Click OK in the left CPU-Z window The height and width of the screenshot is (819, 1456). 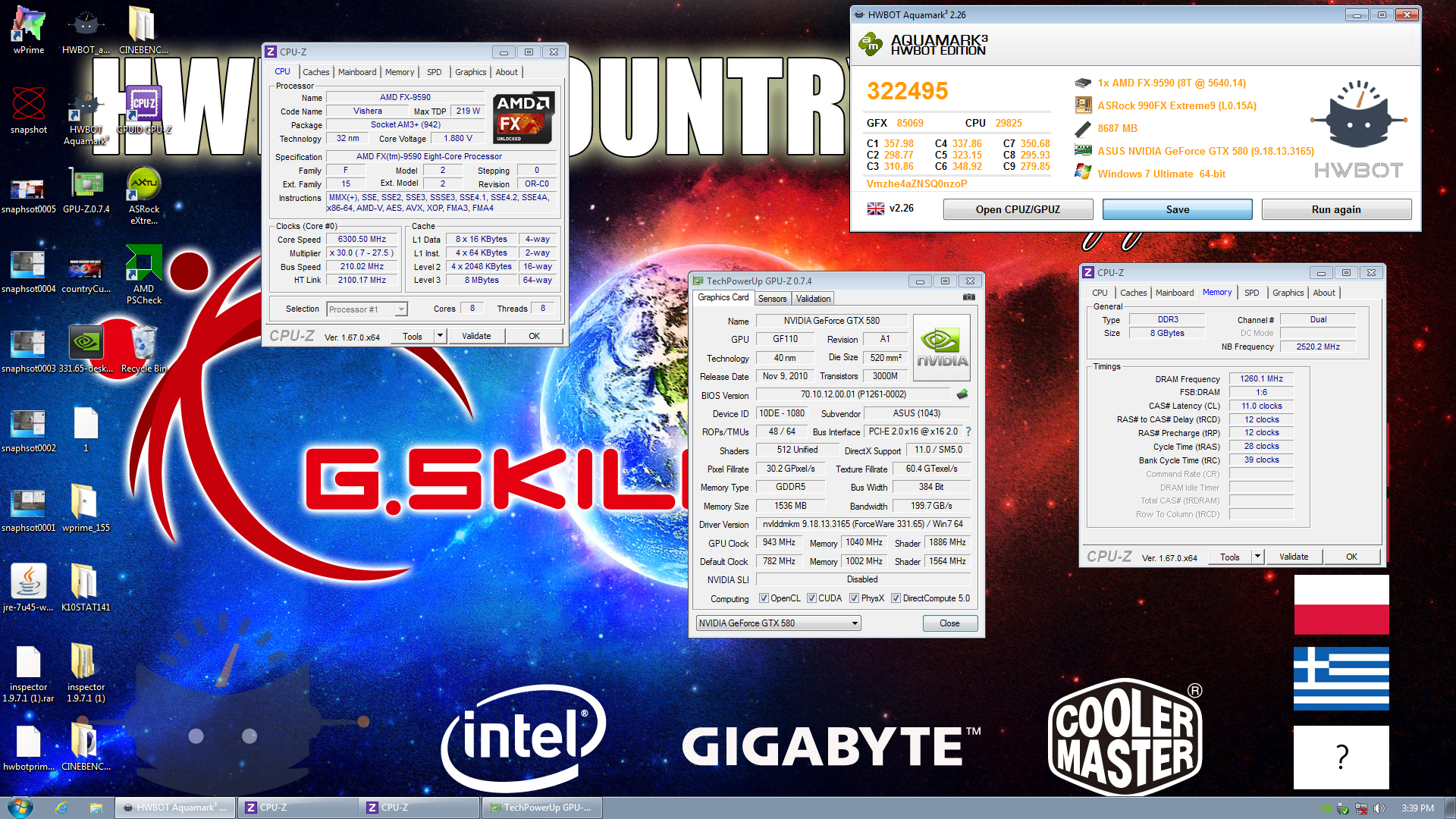point(534,336)
